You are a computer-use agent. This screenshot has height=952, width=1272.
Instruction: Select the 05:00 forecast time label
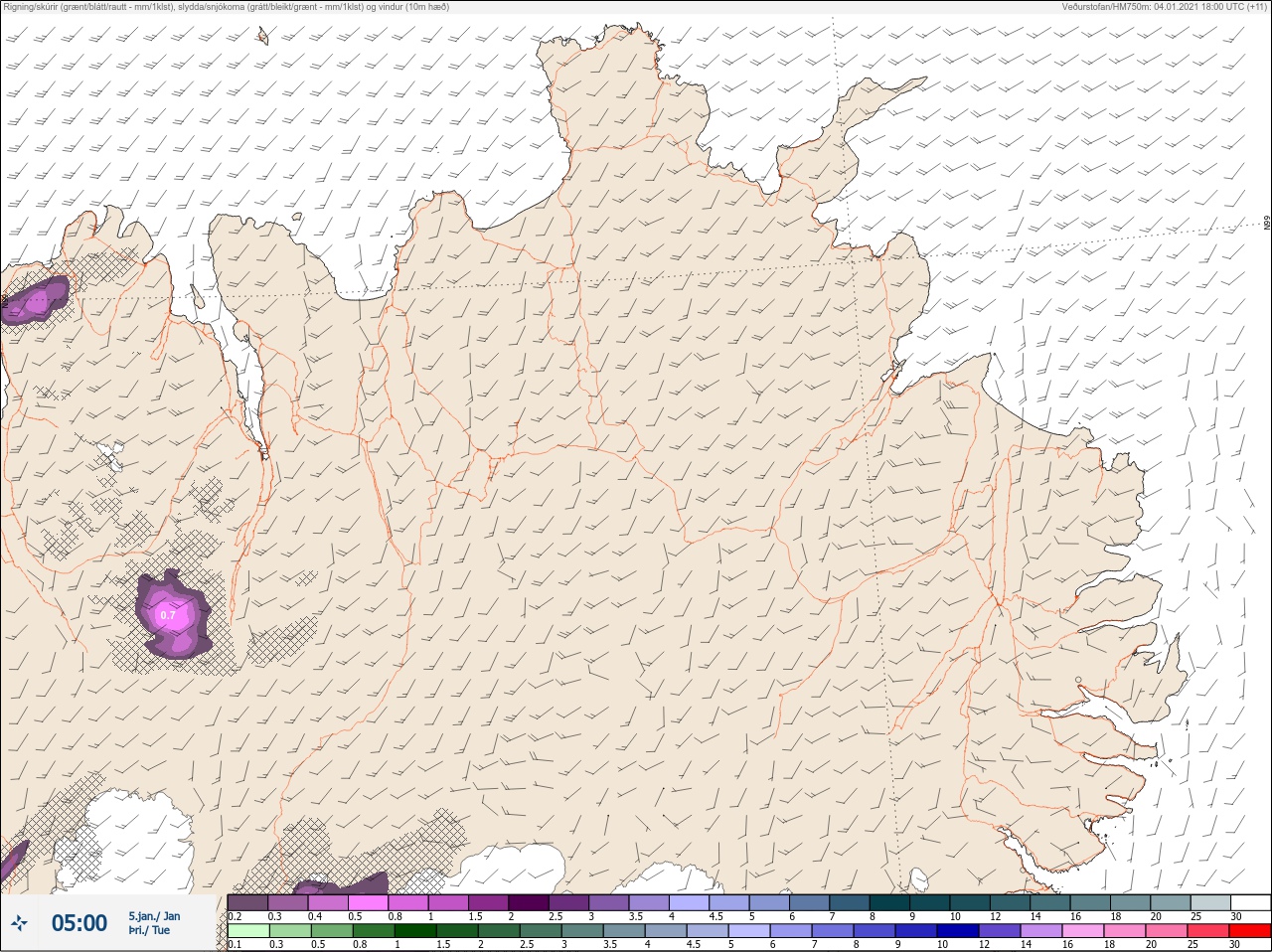click(x=79, y=923)
